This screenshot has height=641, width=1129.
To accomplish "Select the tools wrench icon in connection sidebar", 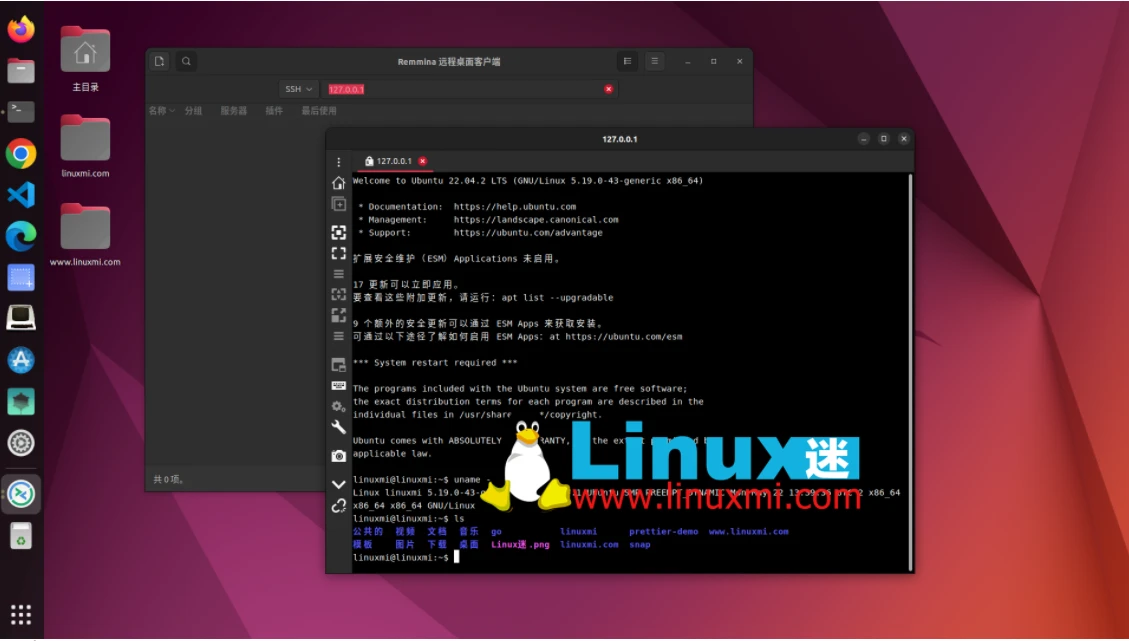I will [x=338, y=427].
